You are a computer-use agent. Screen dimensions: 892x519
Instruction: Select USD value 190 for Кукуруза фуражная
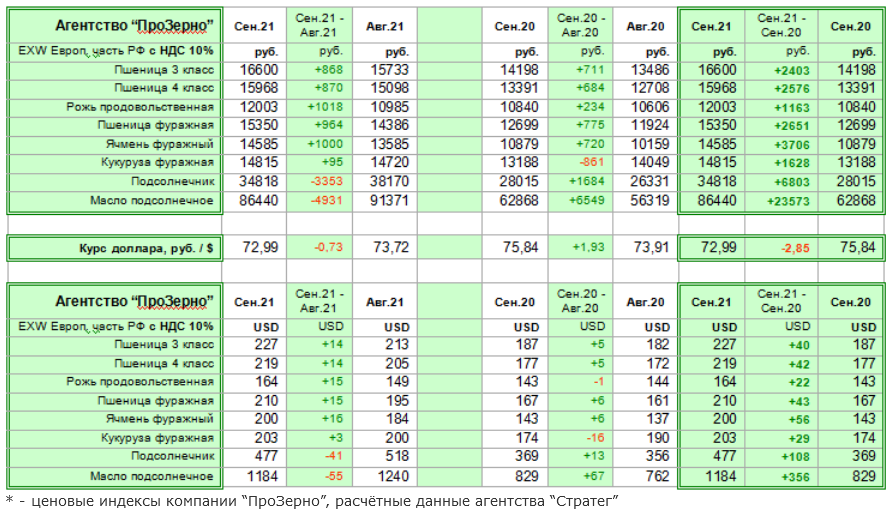[x=657, y=438]
